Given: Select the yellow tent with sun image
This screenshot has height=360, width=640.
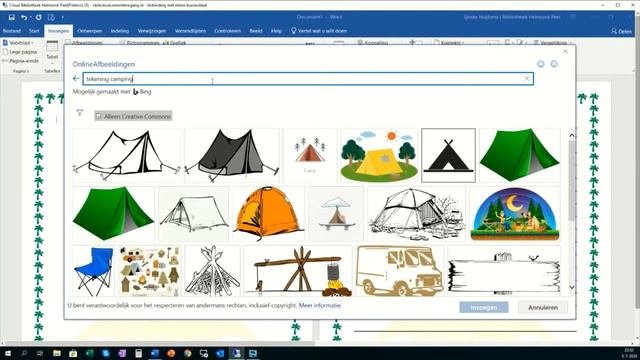Looking at the screenshot, I should 379,155.
